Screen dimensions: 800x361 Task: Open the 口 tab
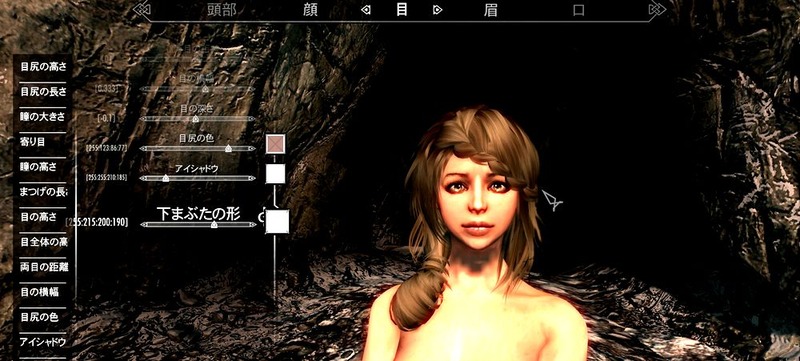coord(578,10)
